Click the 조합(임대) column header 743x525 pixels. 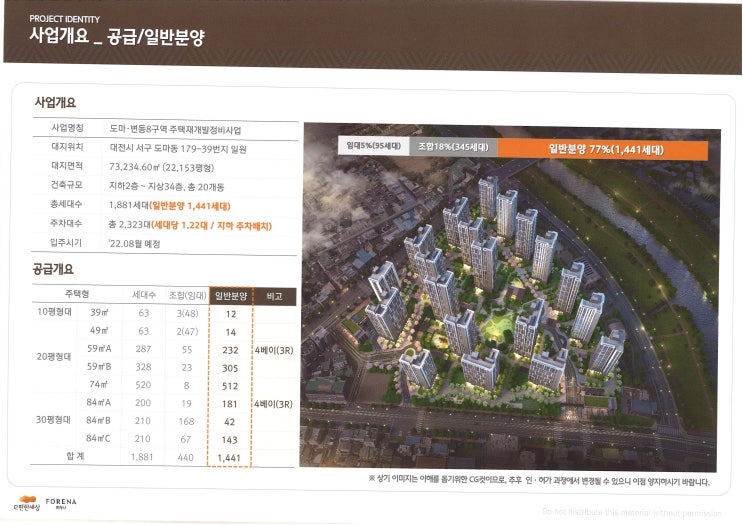coord(188,296)
